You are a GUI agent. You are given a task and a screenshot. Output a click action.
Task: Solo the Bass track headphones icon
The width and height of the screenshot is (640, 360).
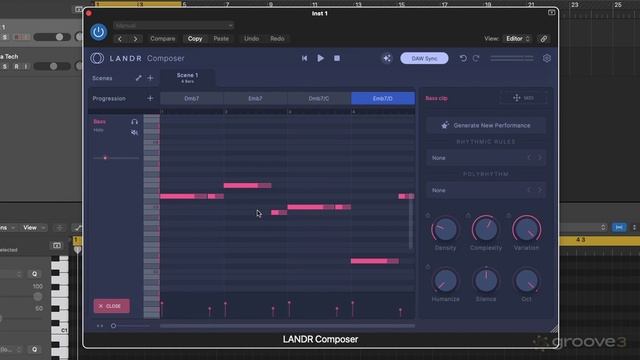tap(134, 122)
